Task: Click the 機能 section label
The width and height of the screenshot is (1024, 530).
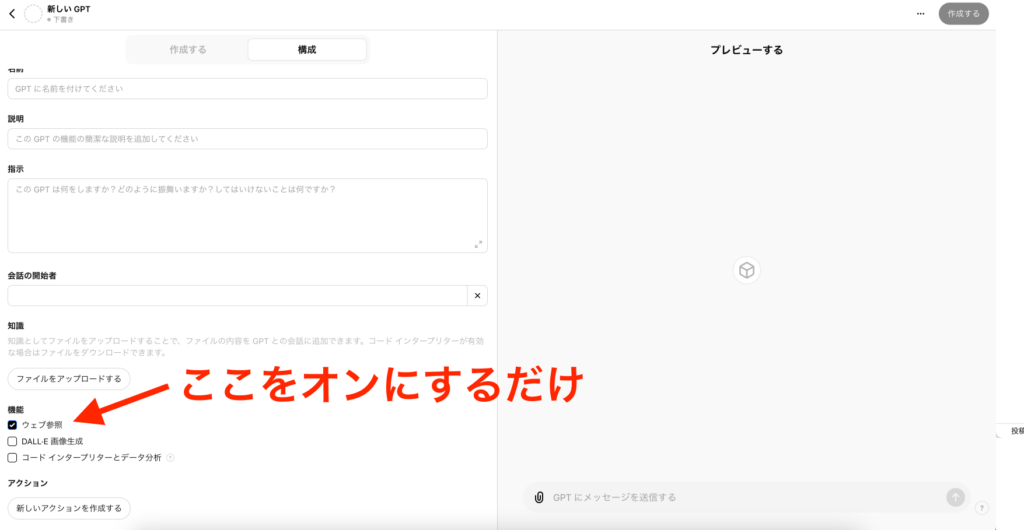Action: (16, 410)
